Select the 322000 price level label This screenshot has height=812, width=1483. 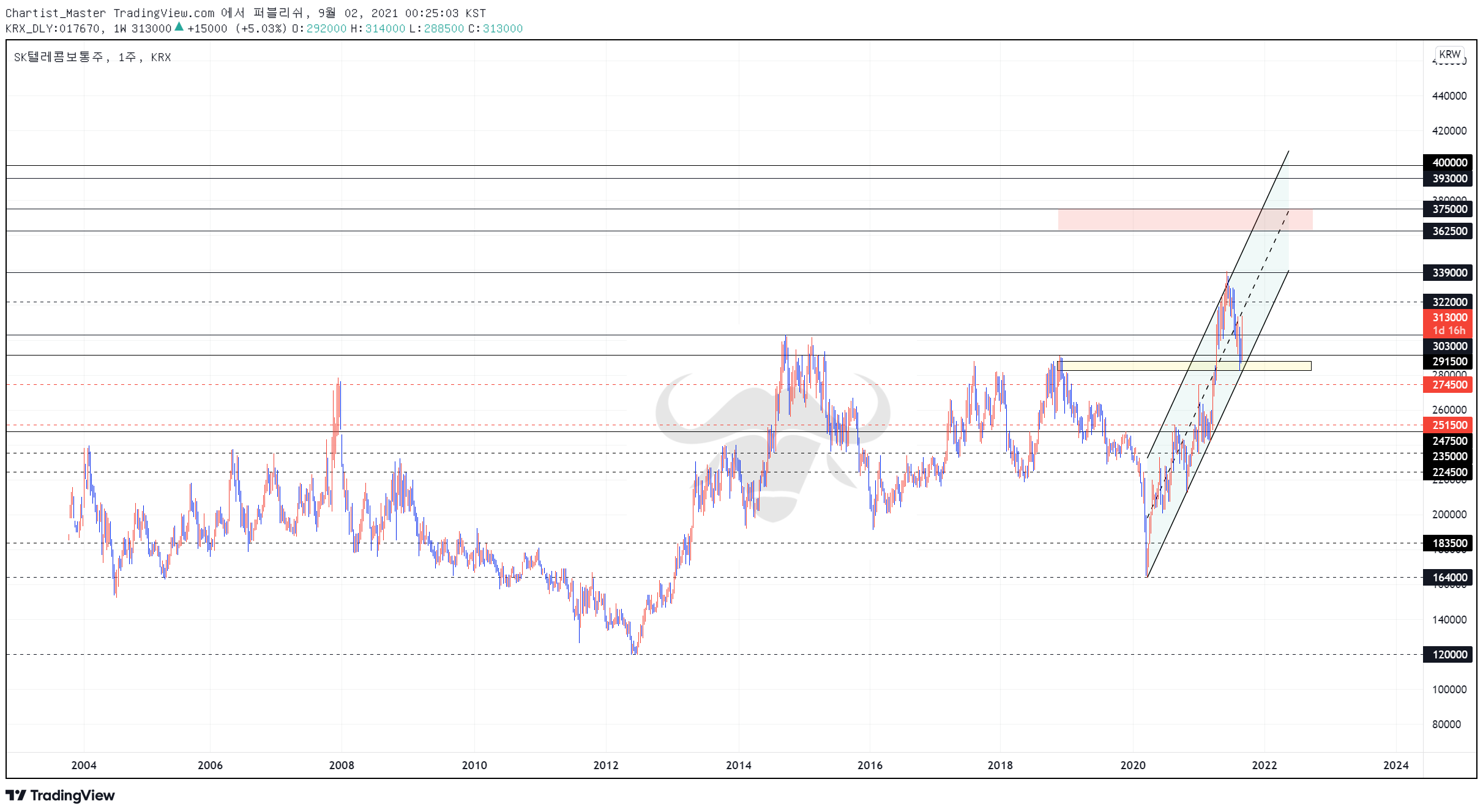coord(1448,302)
